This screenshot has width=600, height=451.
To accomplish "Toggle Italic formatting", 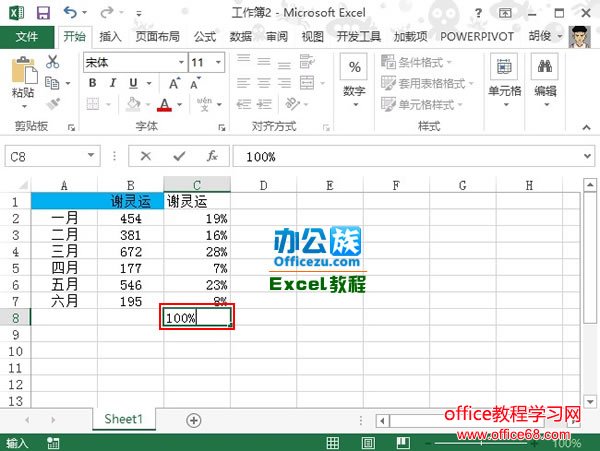I will pos(113,83).
